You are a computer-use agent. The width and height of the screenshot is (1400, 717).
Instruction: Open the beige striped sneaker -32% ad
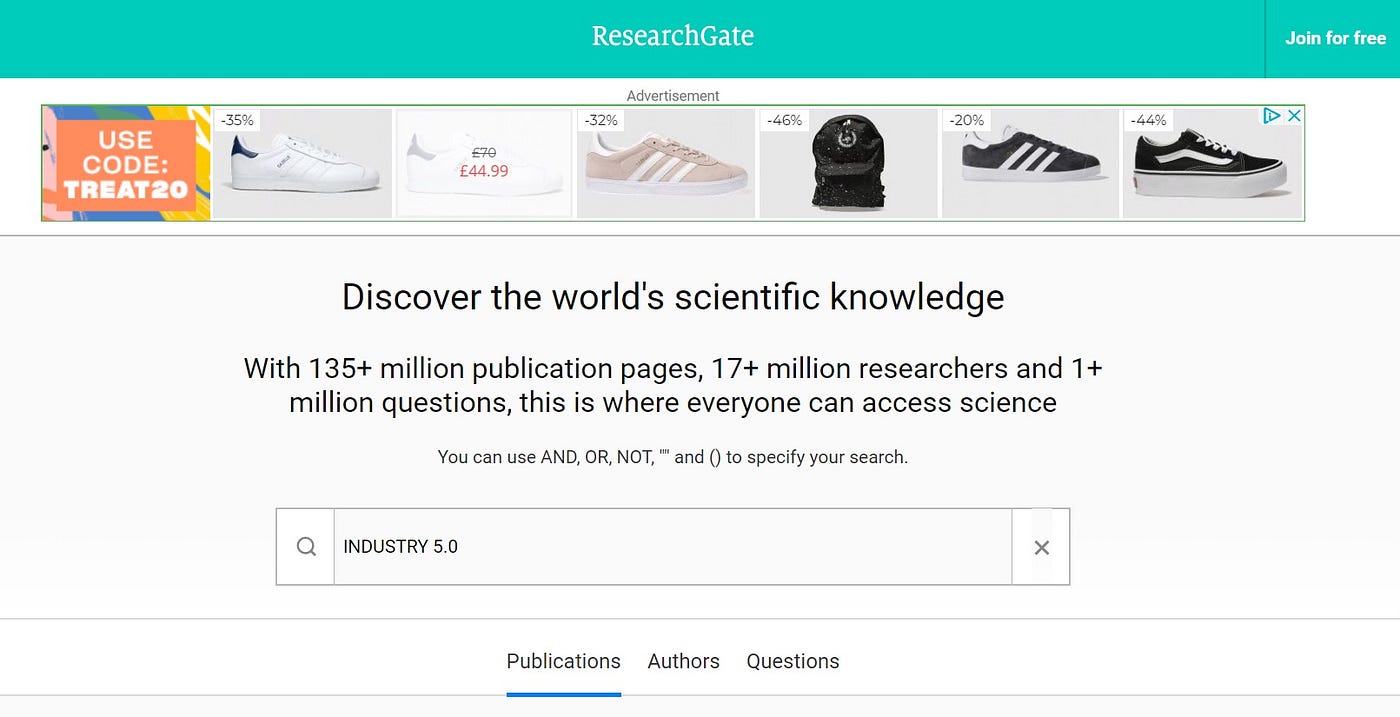click(666, 163)
